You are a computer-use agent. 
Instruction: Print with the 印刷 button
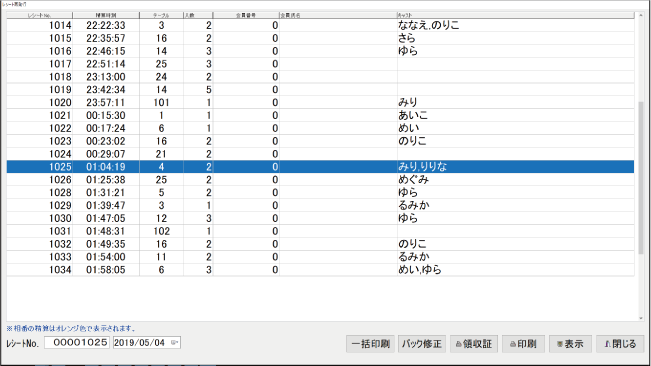click(x=523, y=344)
